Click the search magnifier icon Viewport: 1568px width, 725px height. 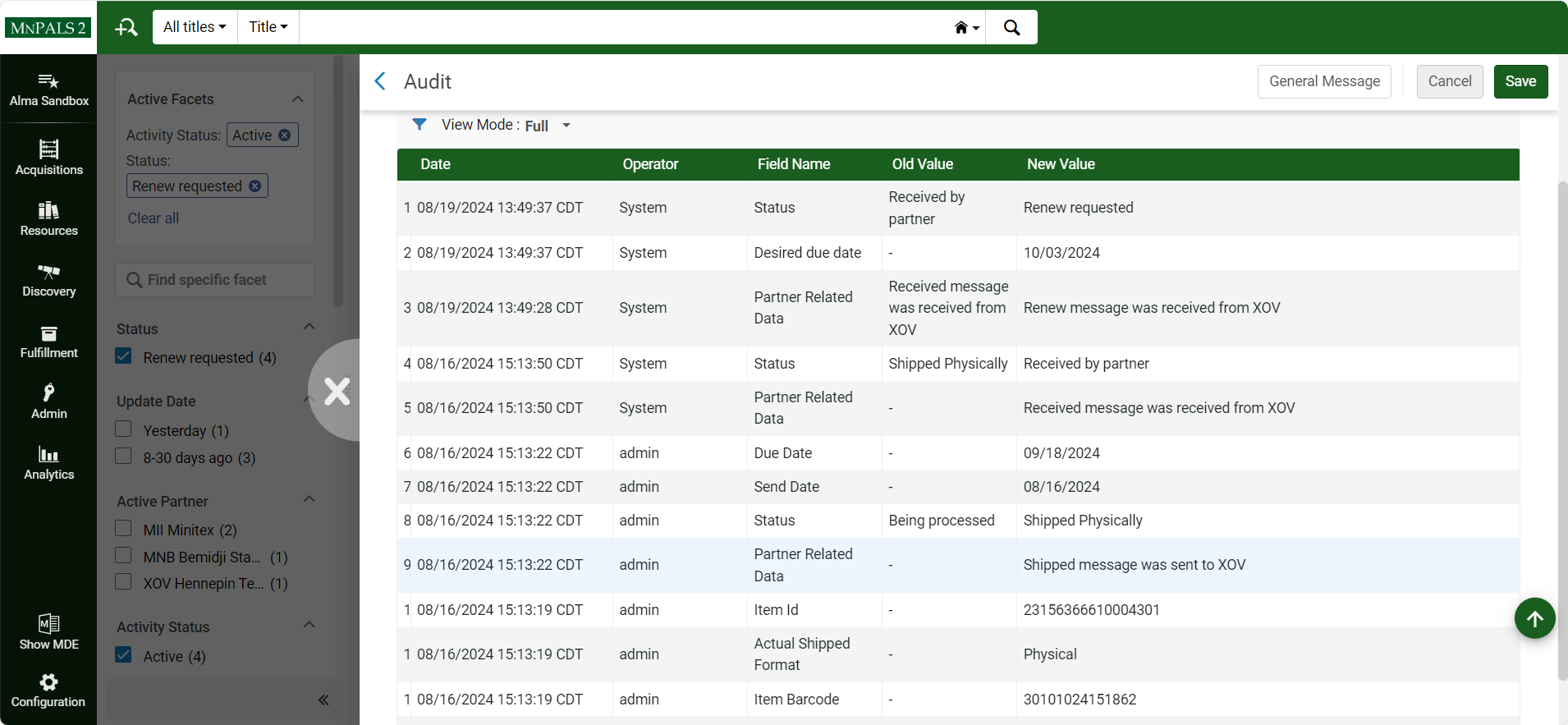click(1011, 27)
